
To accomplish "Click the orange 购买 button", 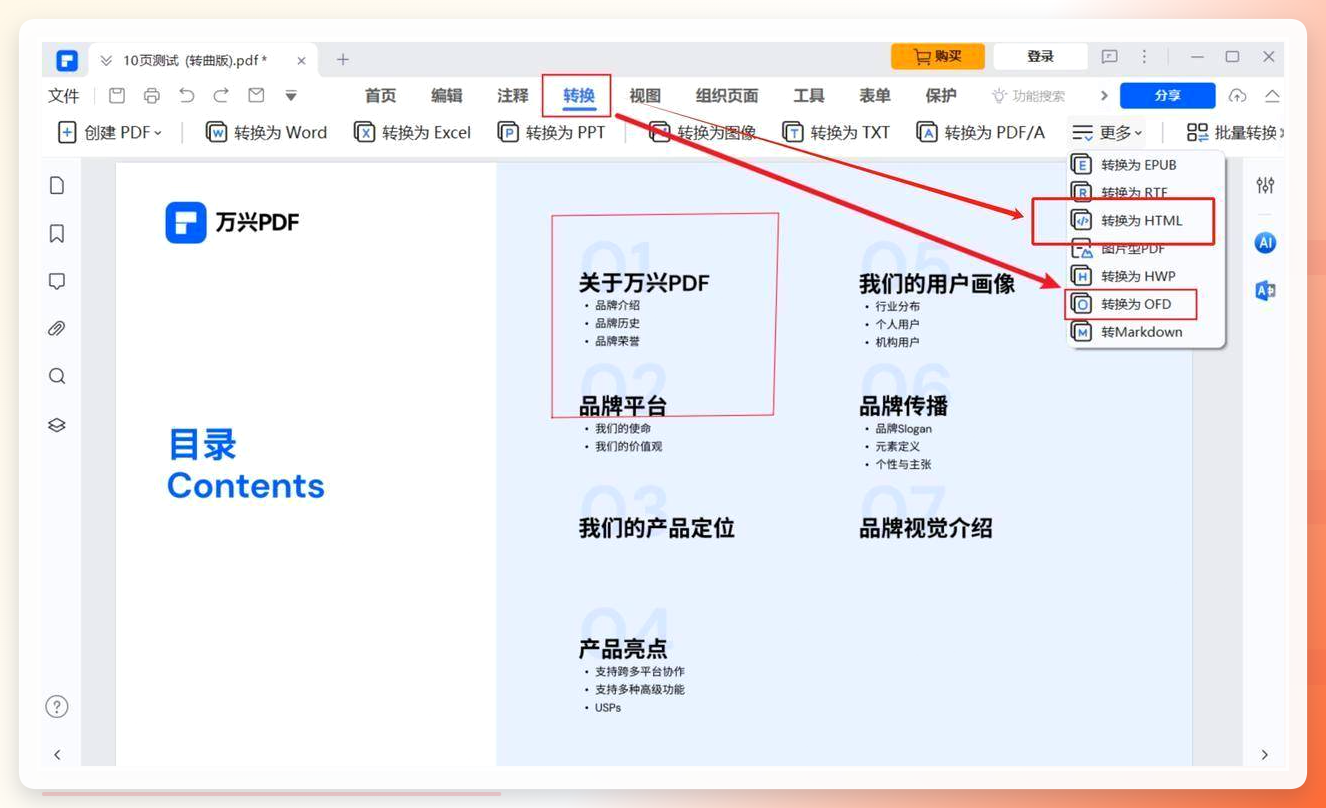I will (937, 57).
